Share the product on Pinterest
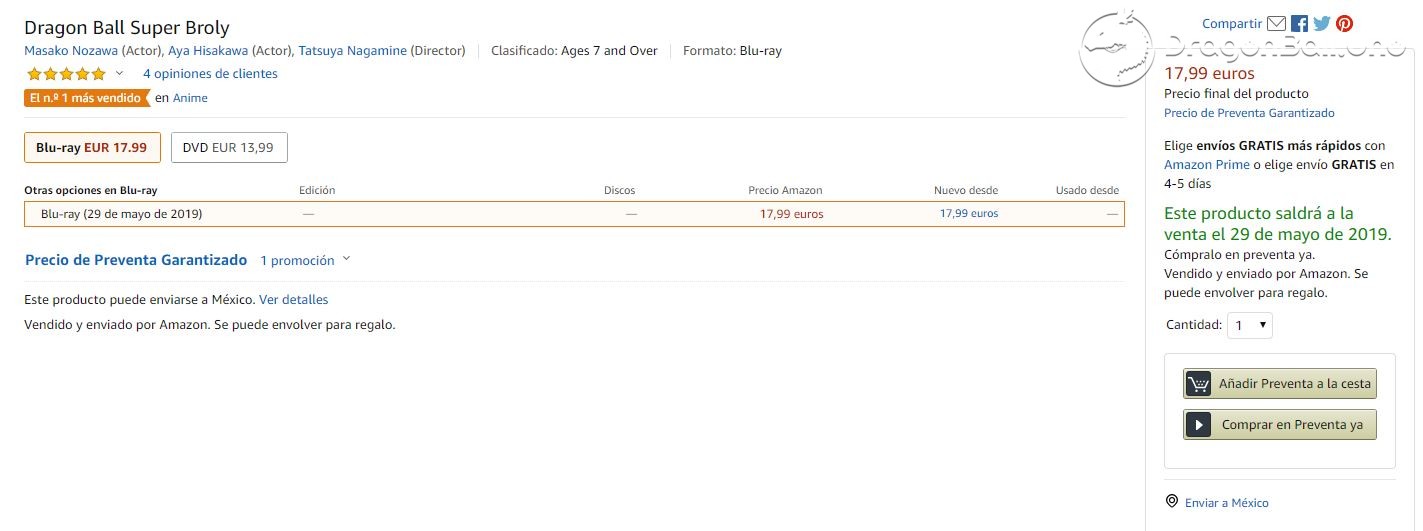This screenshot has width=1423, height=531. pyautogui.click(x=1345, y=24)
